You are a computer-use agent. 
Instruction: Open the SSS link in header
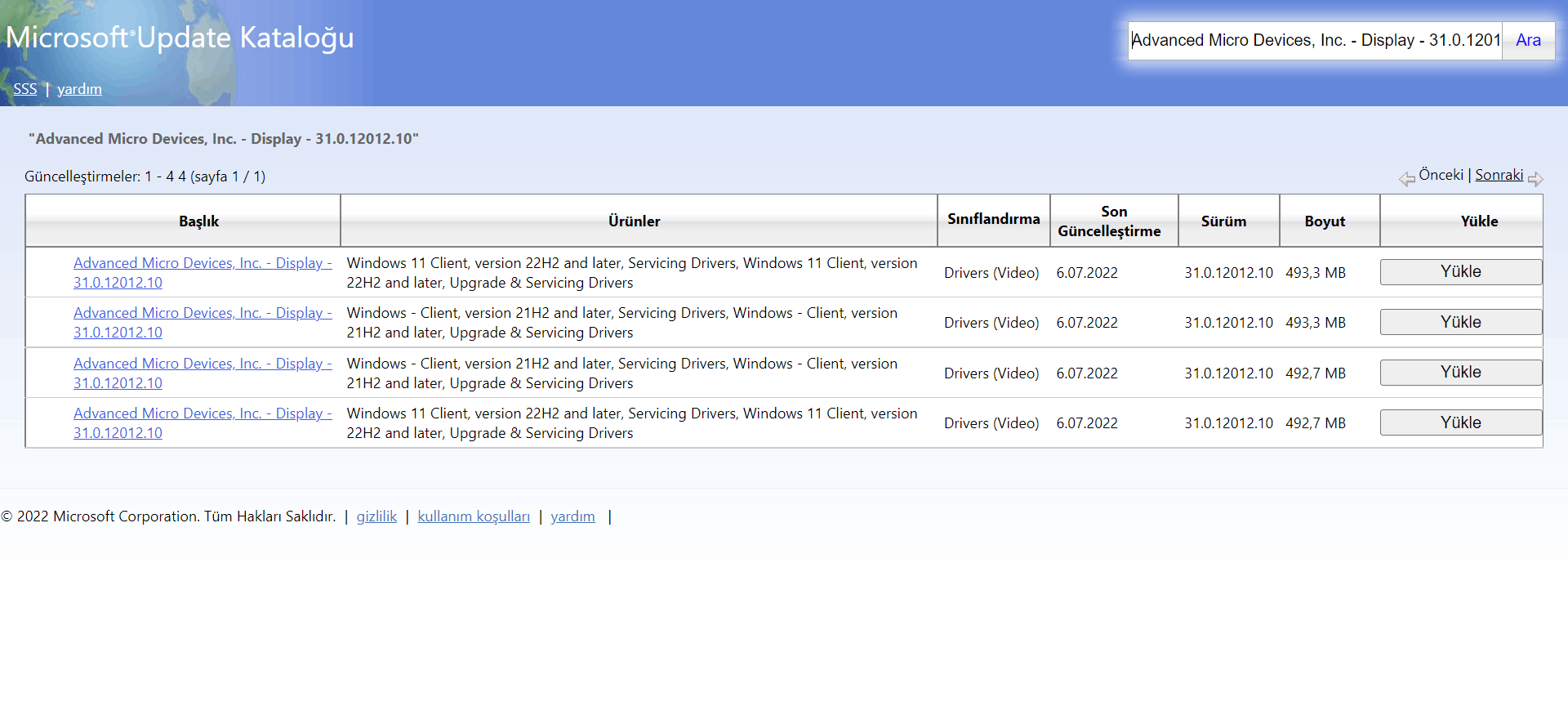point(24,89)
